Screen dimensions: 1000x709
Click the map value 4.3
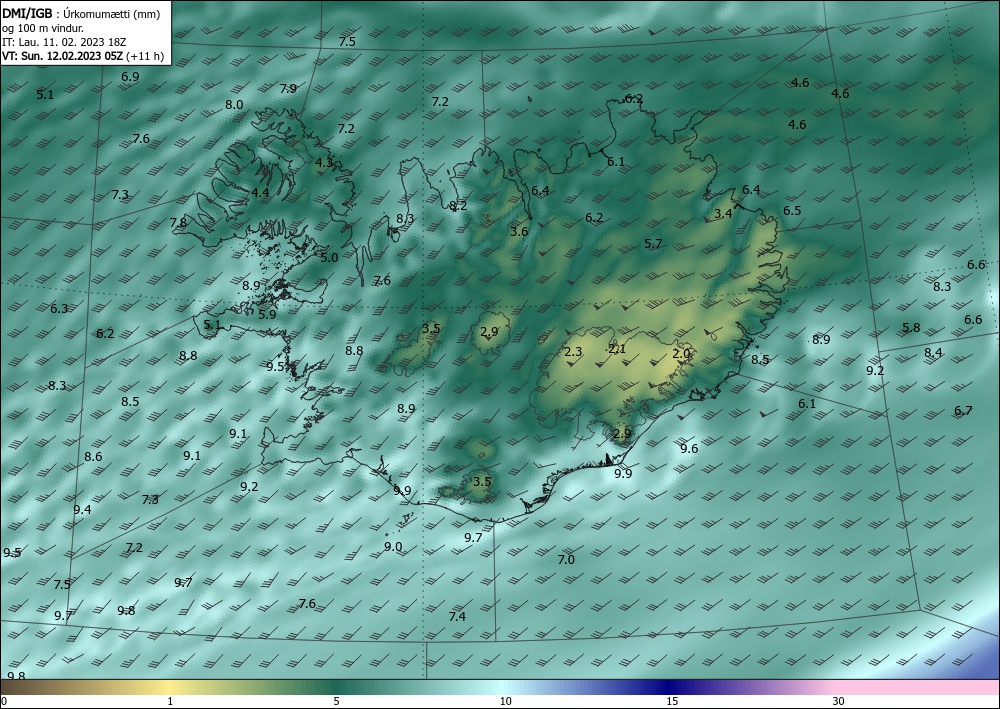(324, 163)
